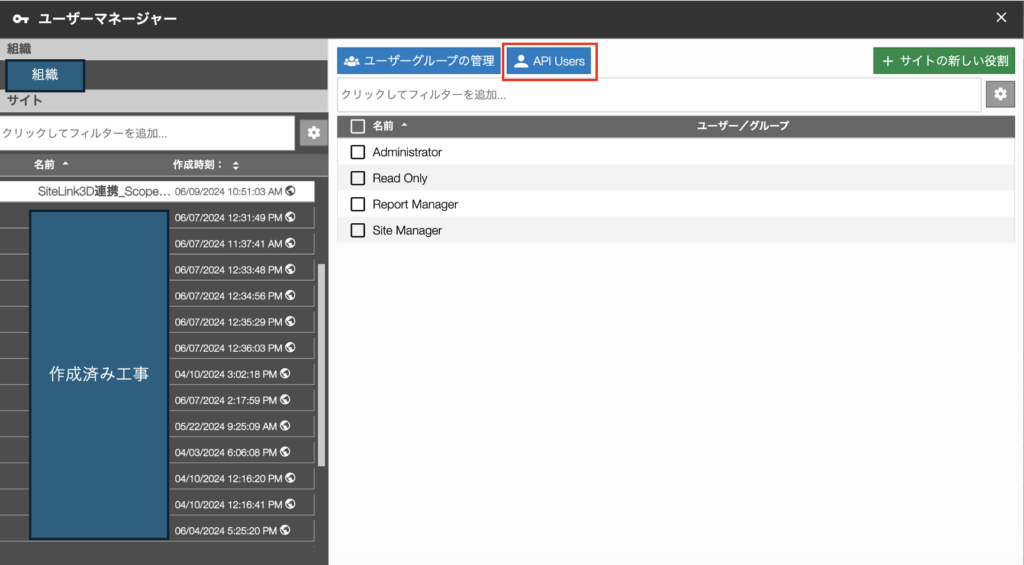The height and width of the screenshot is (565, 1024).
Task: Tick the Read Only role checkbox
Action: 358,178
